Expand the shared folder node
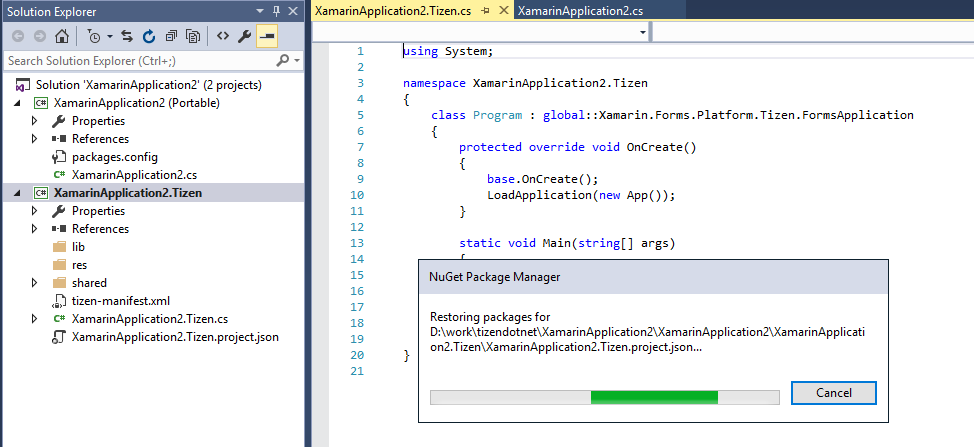The width and height of the screenshot is (974, 447). point(34,283)
